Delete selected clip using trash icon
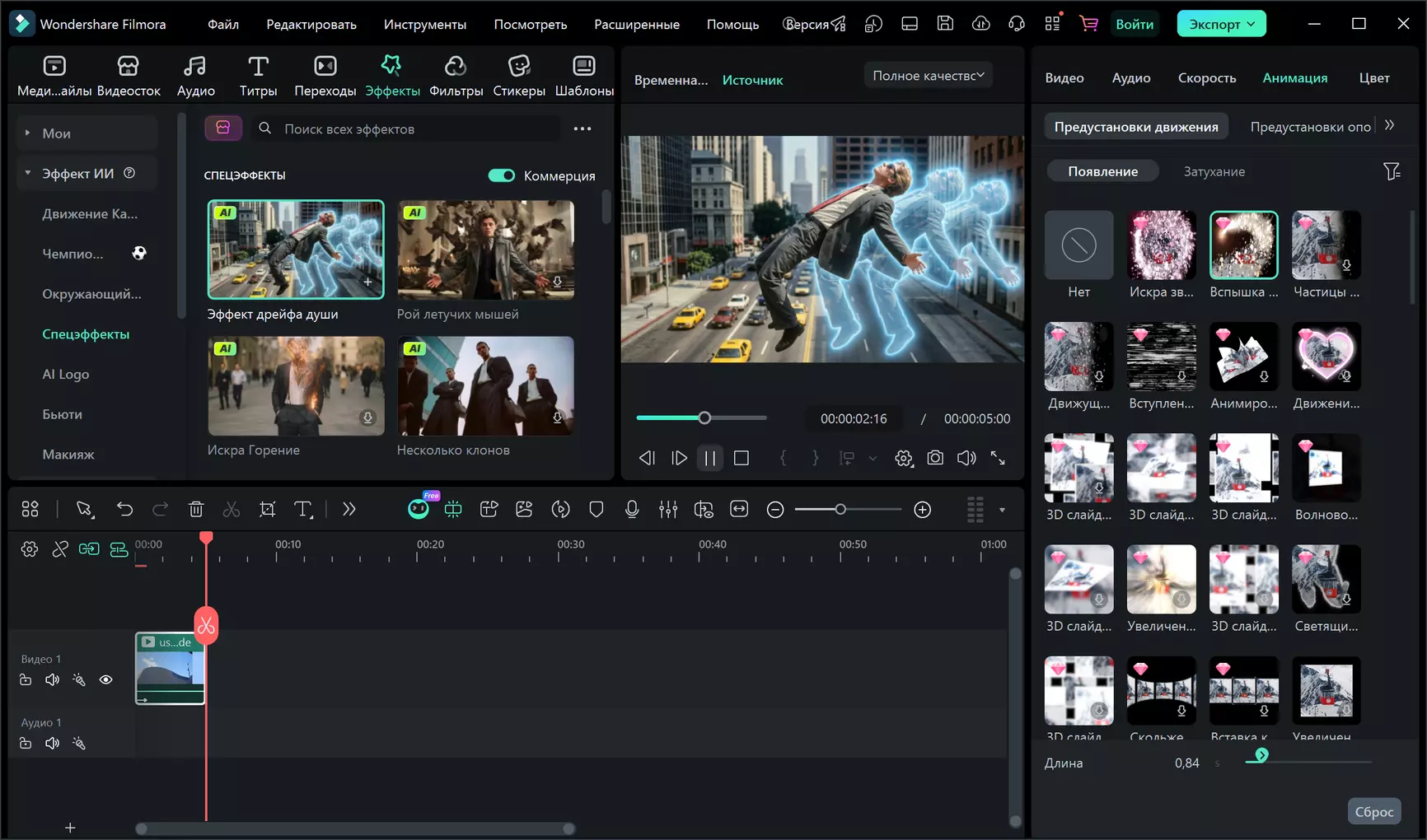This screenshot has height=840, width=1427. point(196,510)
